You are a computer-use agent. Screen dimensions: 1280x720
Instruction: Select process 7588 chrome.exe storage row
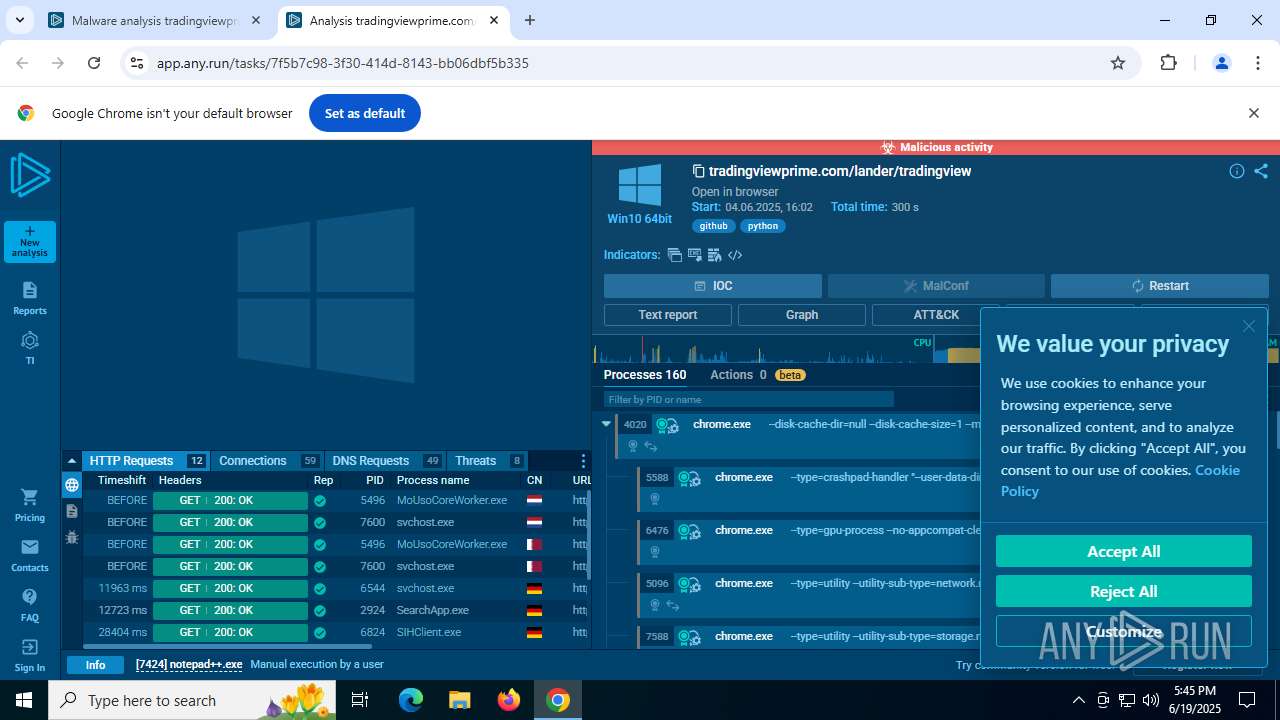click(808, 636)
